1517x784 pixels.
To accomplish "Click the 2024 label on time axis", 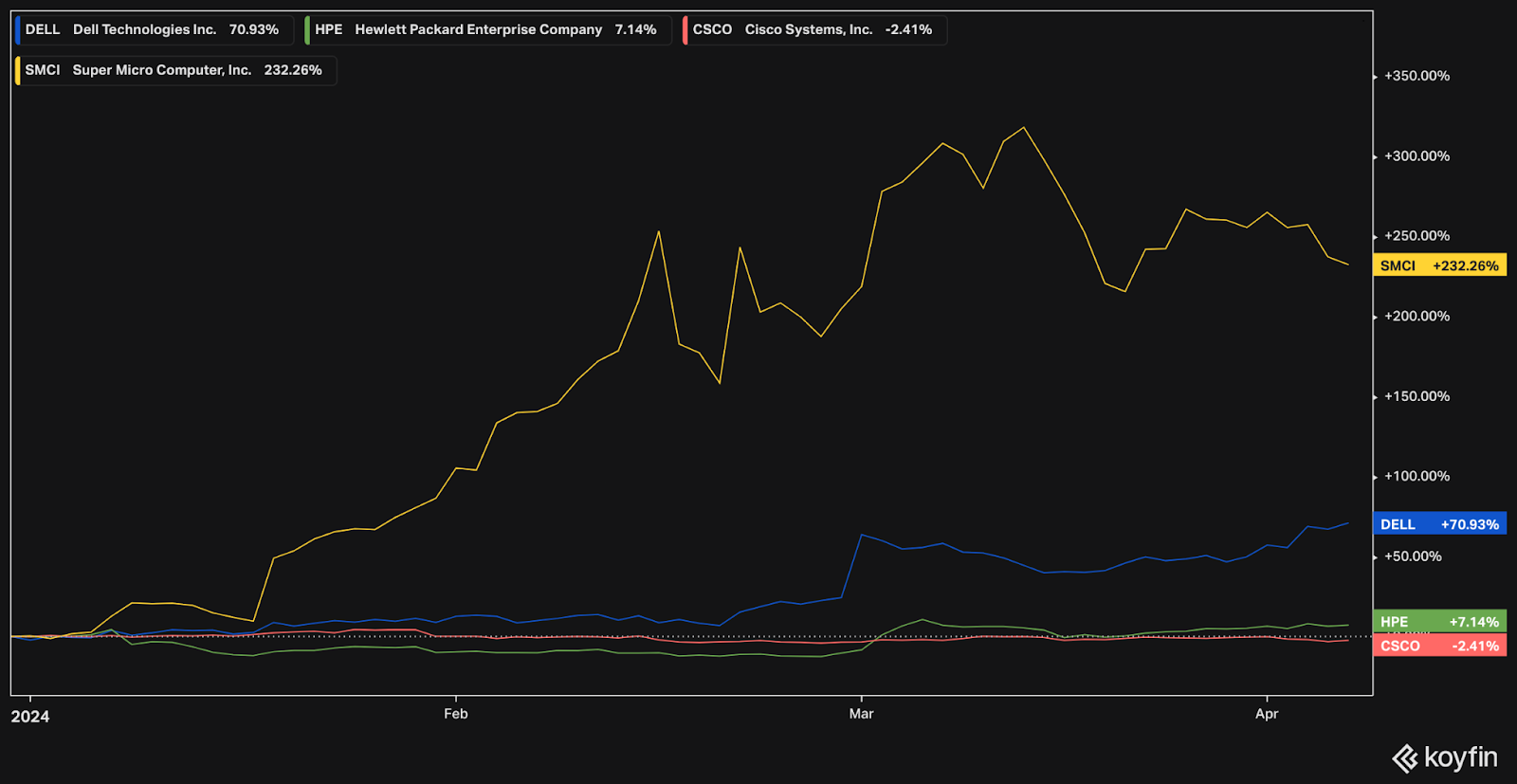I will coord(30,717).
